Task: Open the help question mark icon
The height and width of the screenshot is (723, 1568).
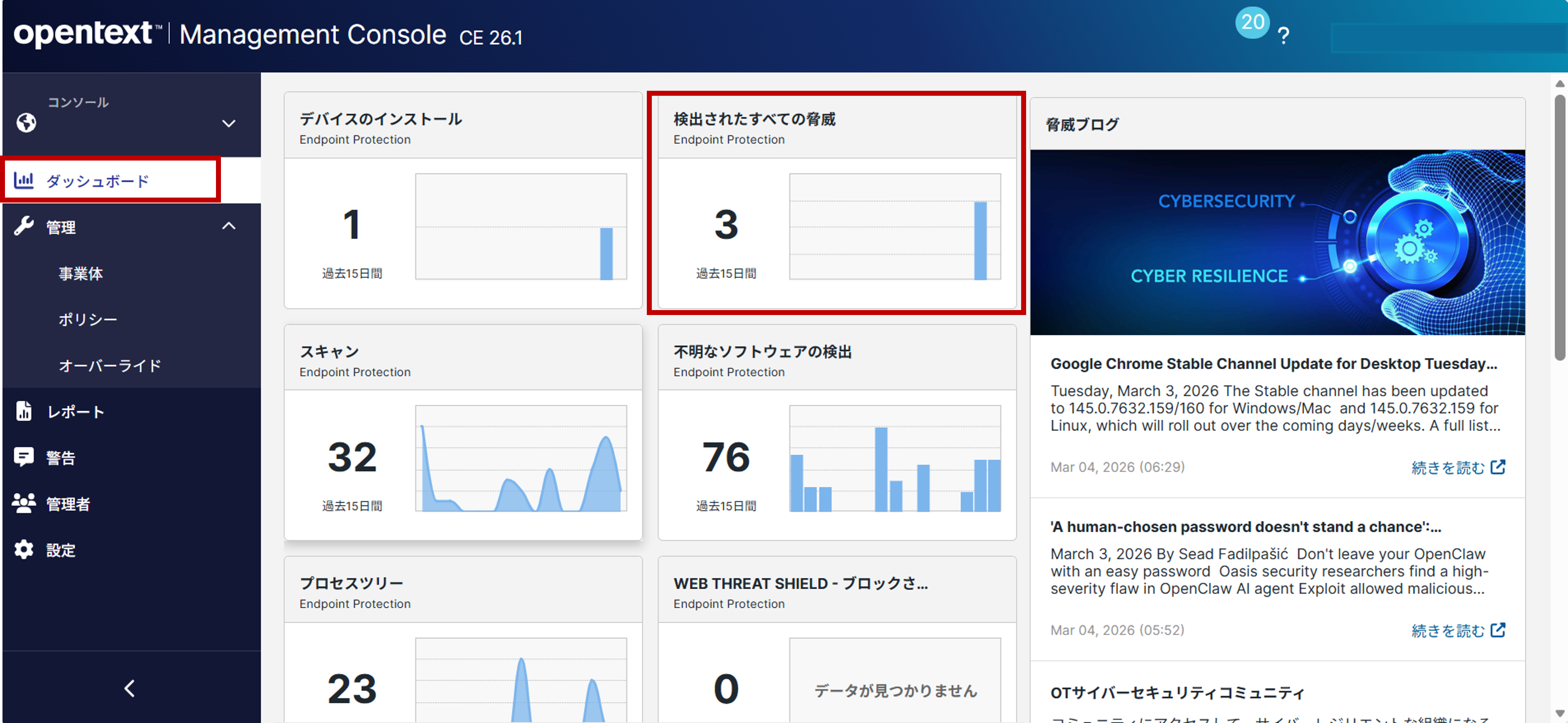Action: tap(1283, 35)
